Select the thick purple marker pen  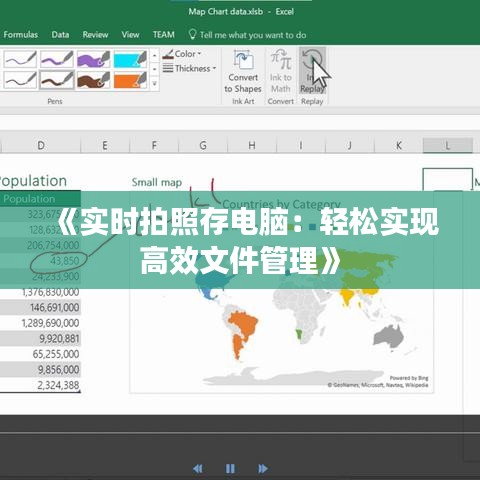tap(57, 59)
